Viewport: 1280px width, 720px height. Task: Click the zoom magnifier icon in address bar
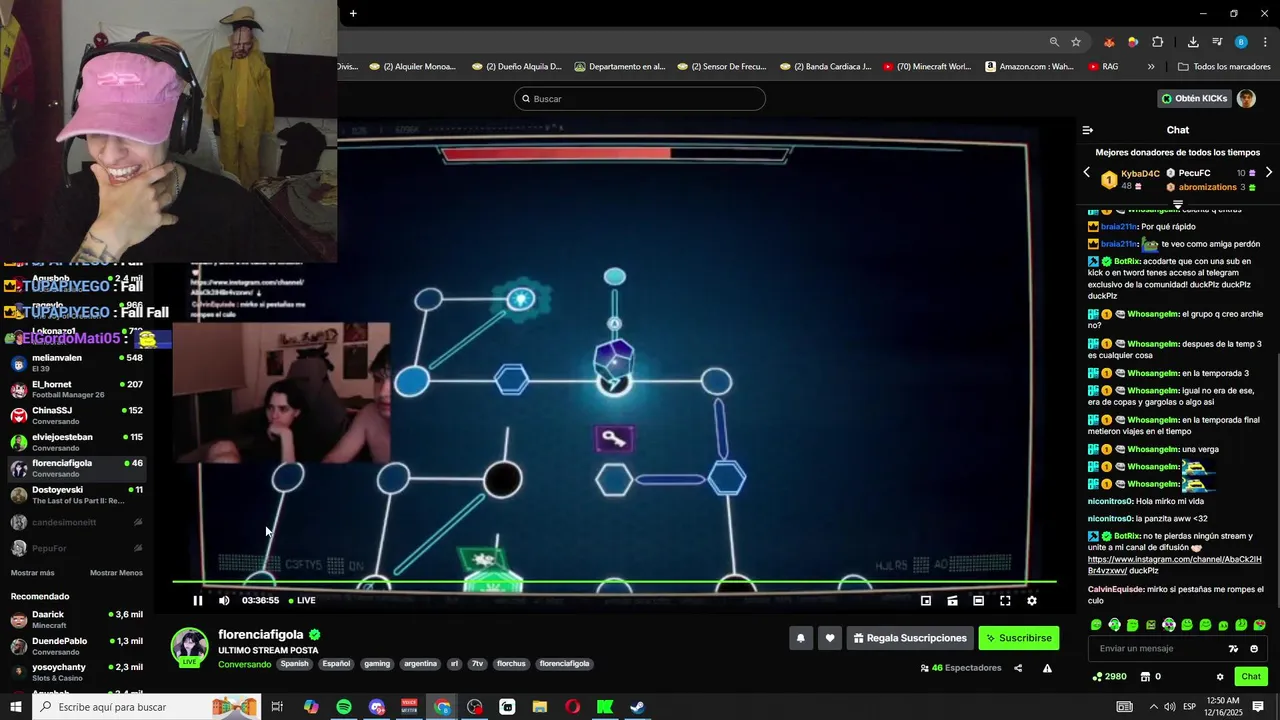(x=1054, y=42)
